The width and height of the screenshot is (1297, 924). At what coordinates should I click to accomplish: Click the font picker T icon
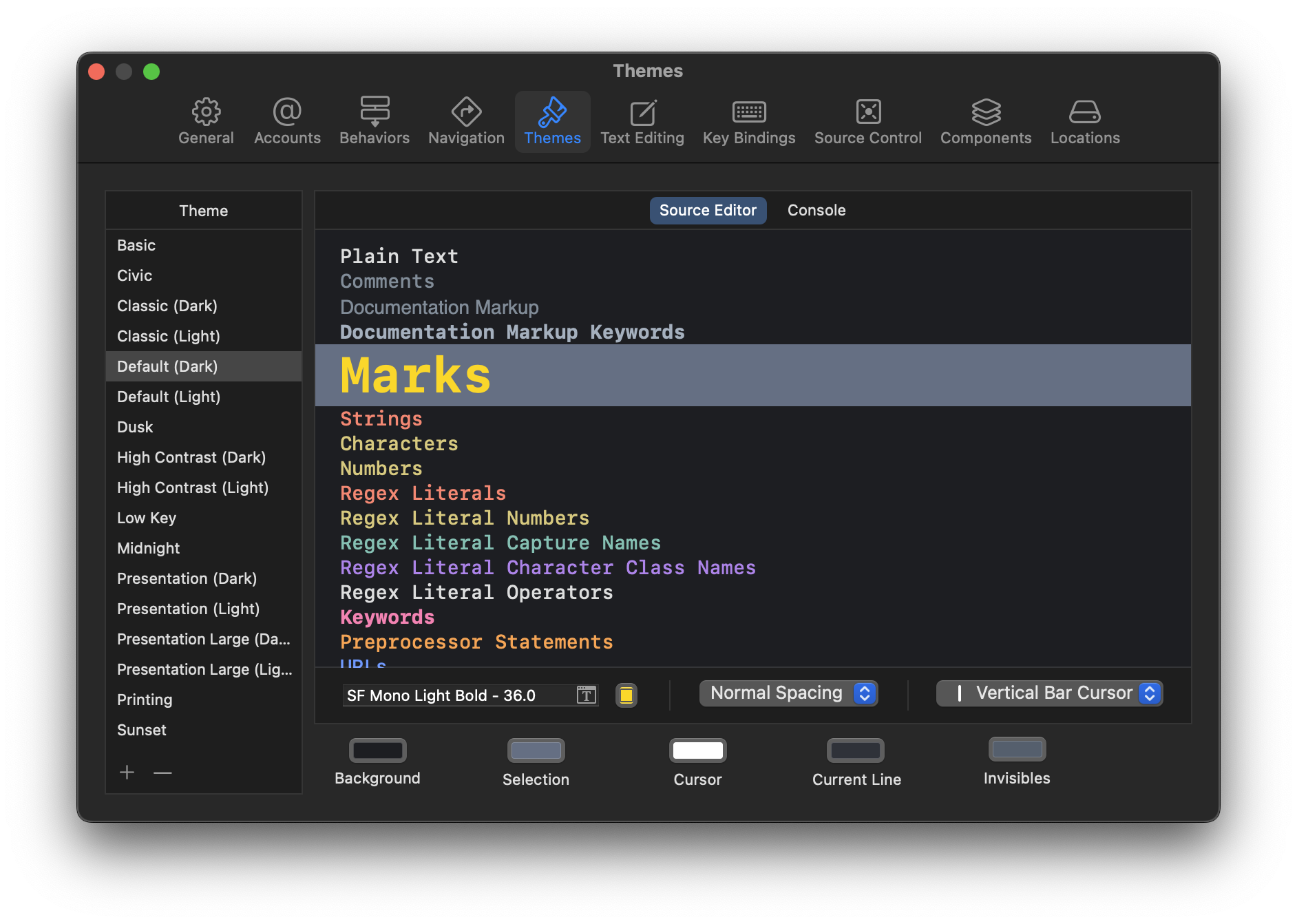click(586, 695)
